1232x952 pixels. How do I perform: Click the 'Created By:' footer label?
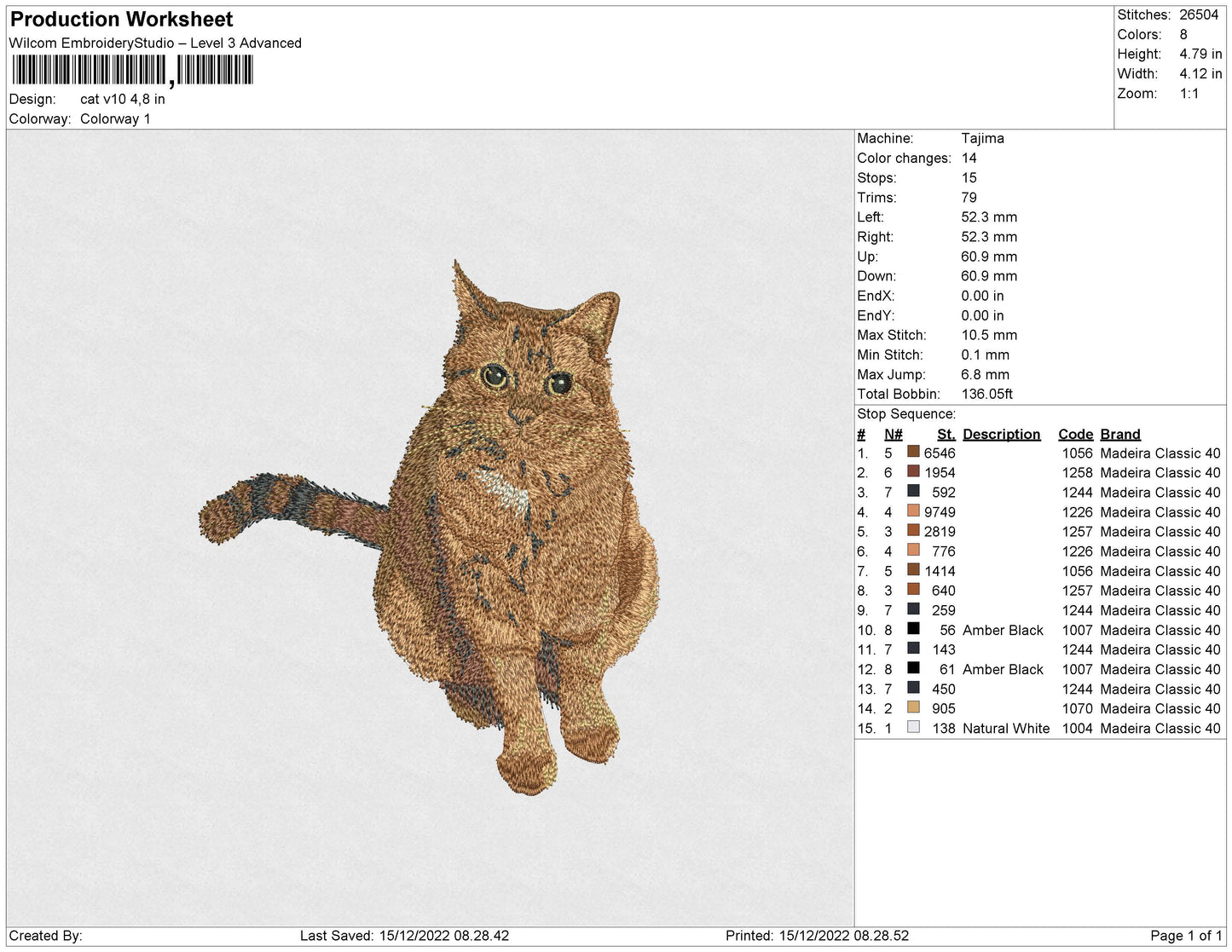(x=45, y=935)
